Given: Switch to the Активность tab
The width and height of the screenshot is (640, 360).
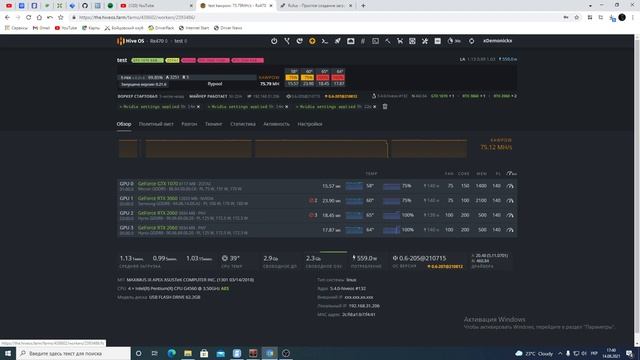Looking at the screenshot, I should coord(276,124).
